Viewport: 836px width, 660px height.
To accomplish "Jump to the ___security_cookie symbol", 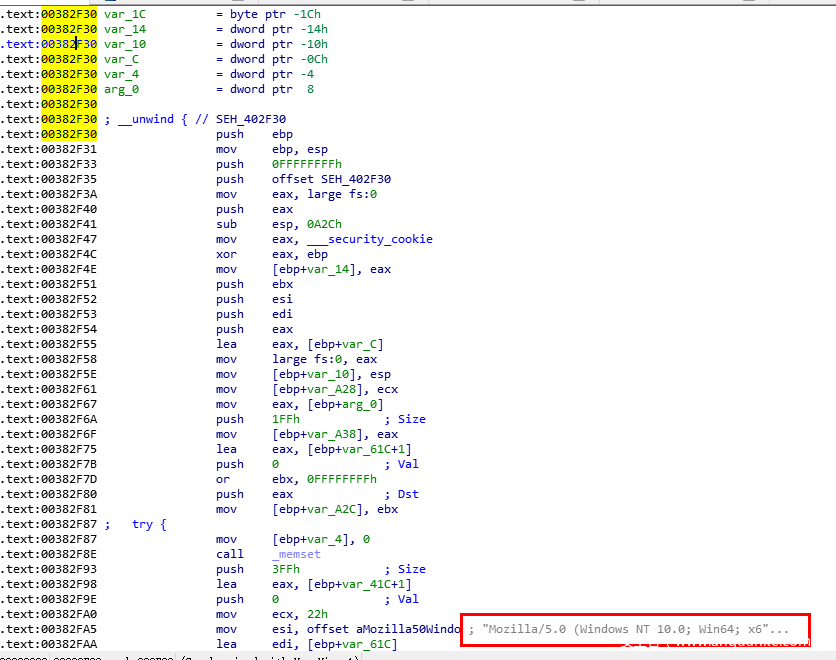I will 369,239.
